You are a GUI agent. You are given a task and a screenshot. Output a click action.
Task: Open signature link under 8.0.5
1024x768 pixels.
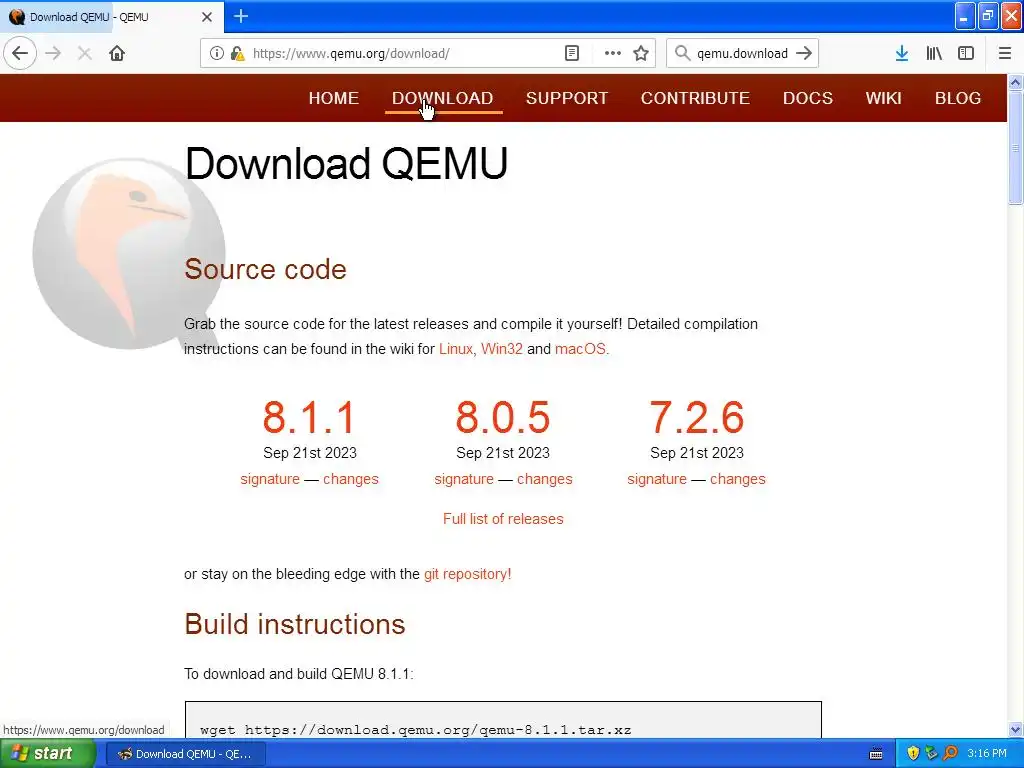[x=464, y=479]
